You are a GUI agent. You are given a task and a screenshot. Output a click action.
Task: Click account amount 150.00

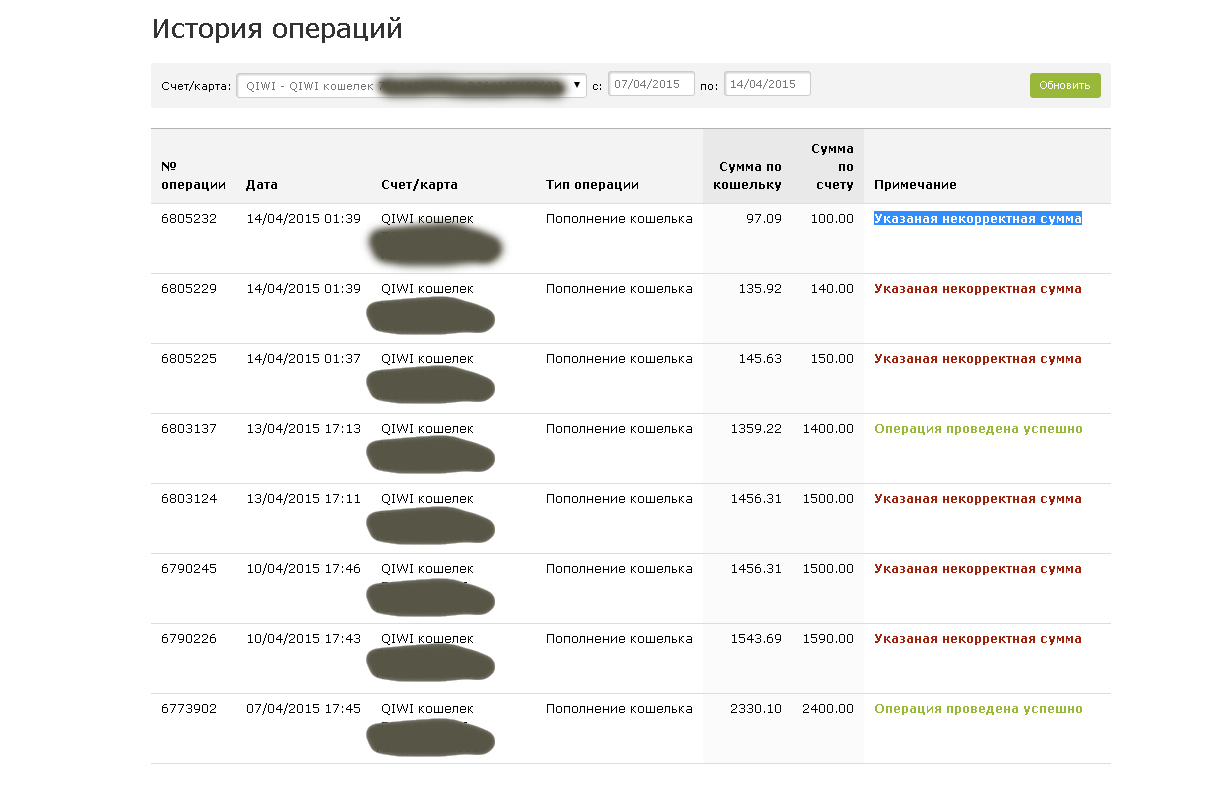(832, 358)
